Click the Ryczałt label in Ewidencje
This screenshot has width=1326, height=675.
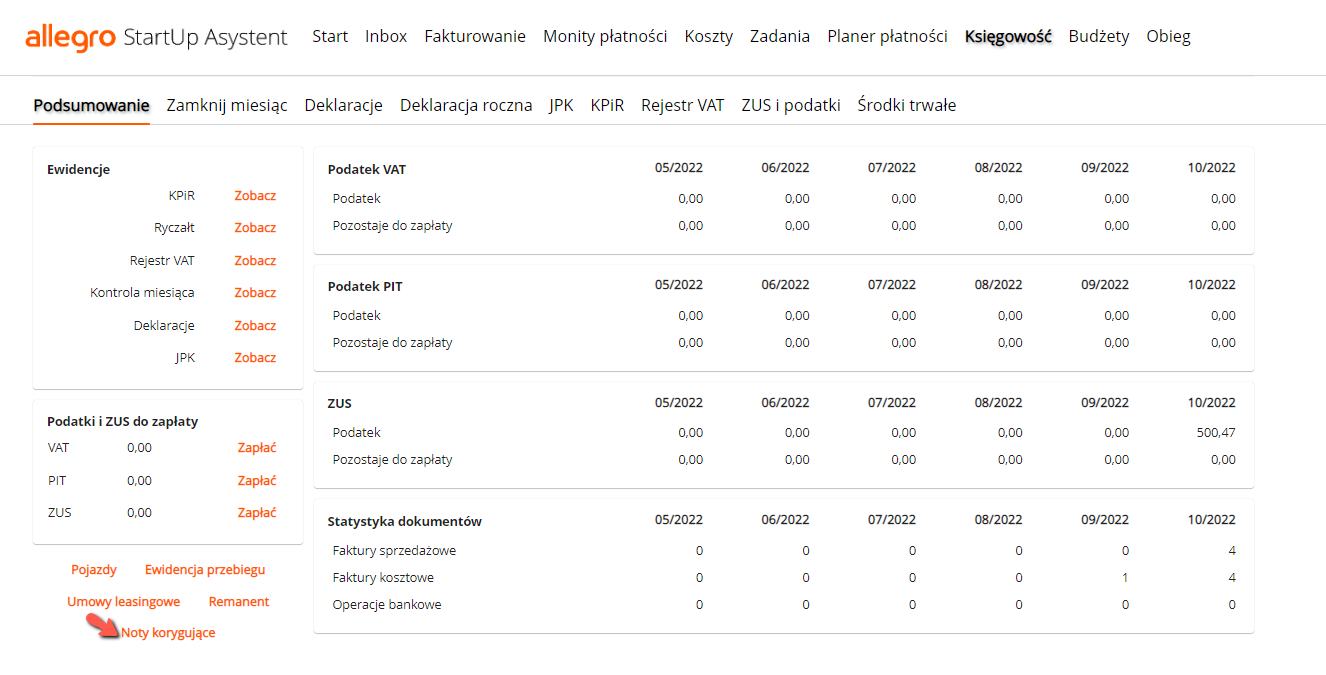tap(174, 227)
